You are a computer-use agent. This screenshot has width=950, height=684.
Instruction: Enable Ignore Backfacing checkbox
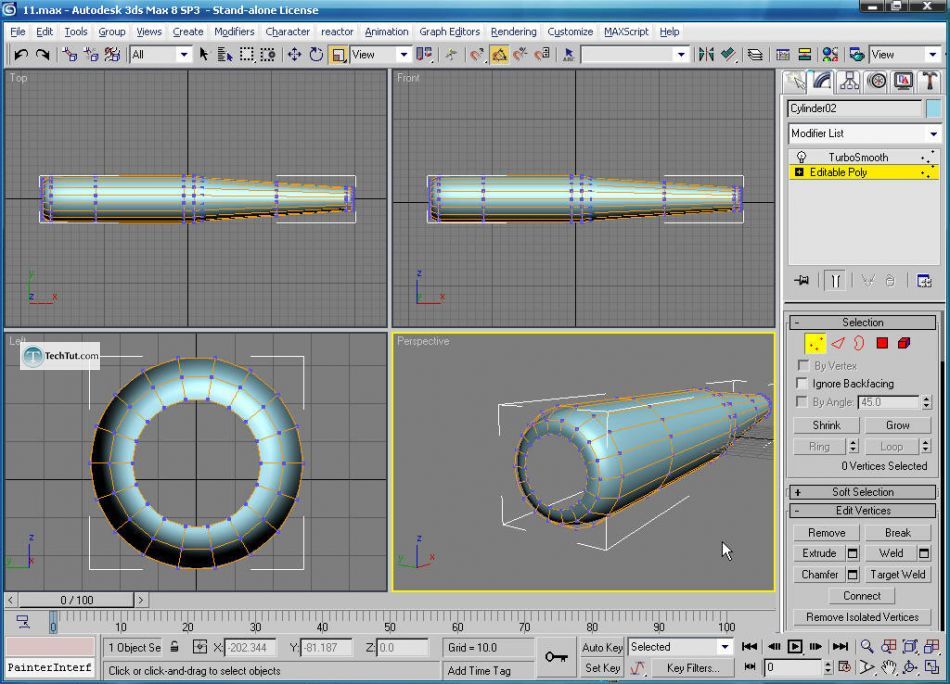[802, 384]
